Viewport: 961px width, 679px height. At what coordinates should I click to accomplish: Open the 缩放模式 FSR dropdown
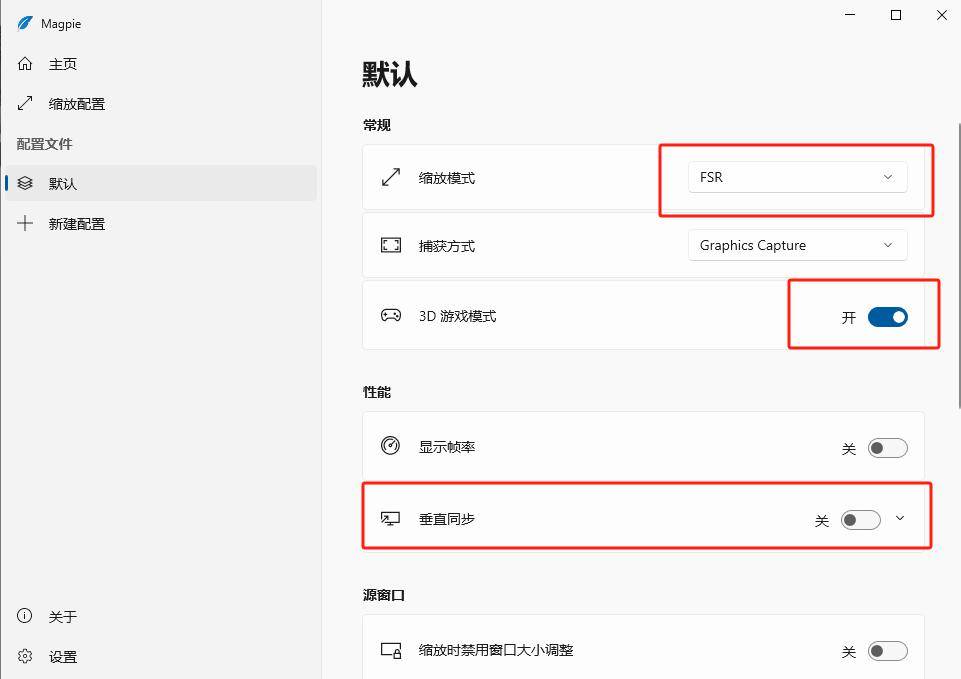pos(797,177)
